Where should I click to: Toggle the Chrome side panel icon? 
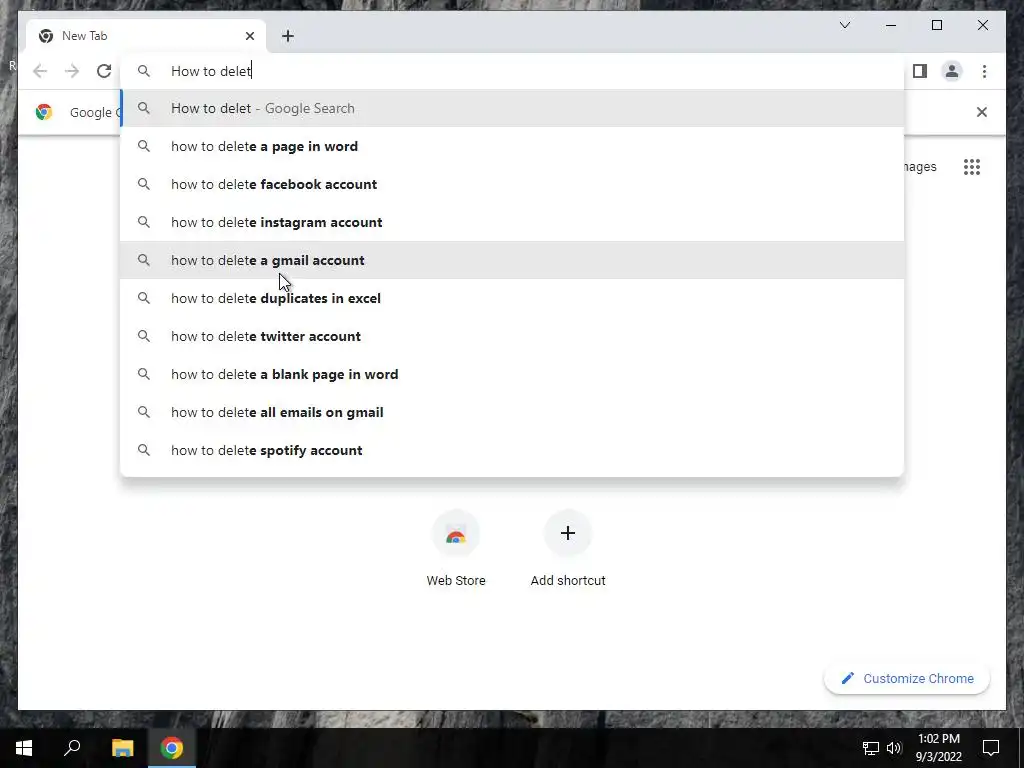coord(920,71)
